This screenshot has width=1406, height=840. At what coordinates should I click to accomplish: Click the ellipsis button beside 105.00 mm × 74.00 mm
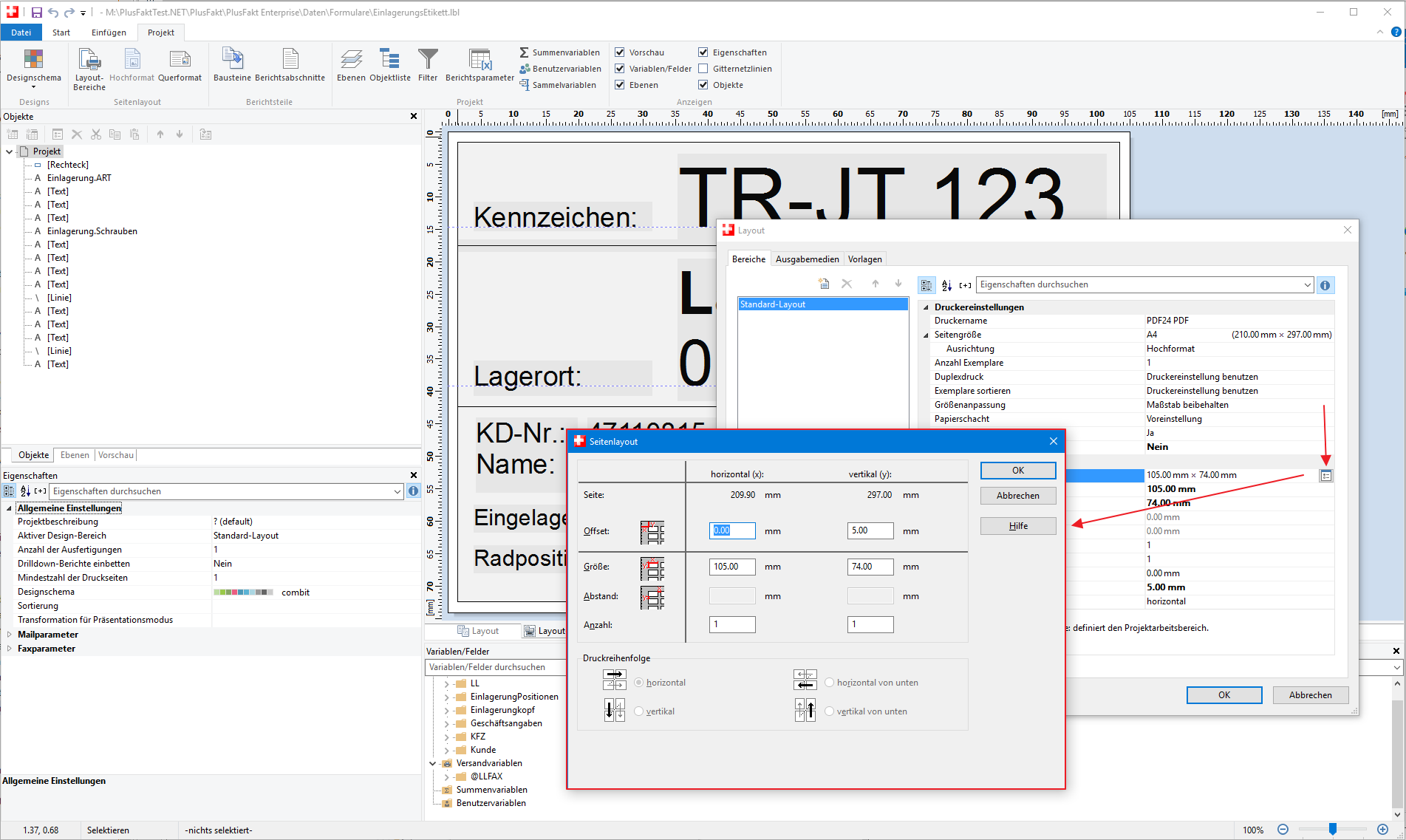pyautogui.click(x=1326, y=476)
